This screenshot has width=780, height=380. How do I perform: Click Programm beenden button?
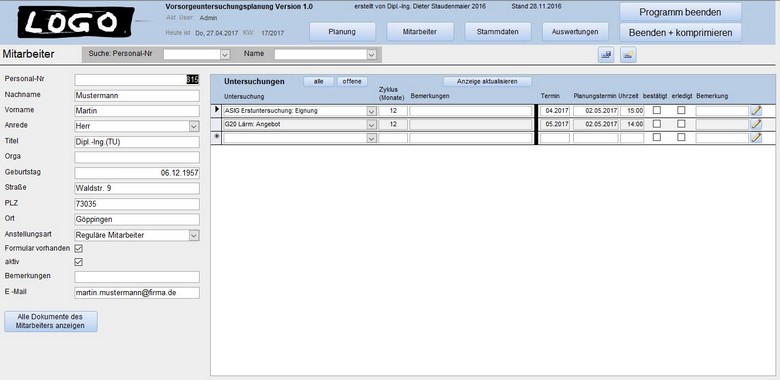pyautogui.click(x=680, y=12)
